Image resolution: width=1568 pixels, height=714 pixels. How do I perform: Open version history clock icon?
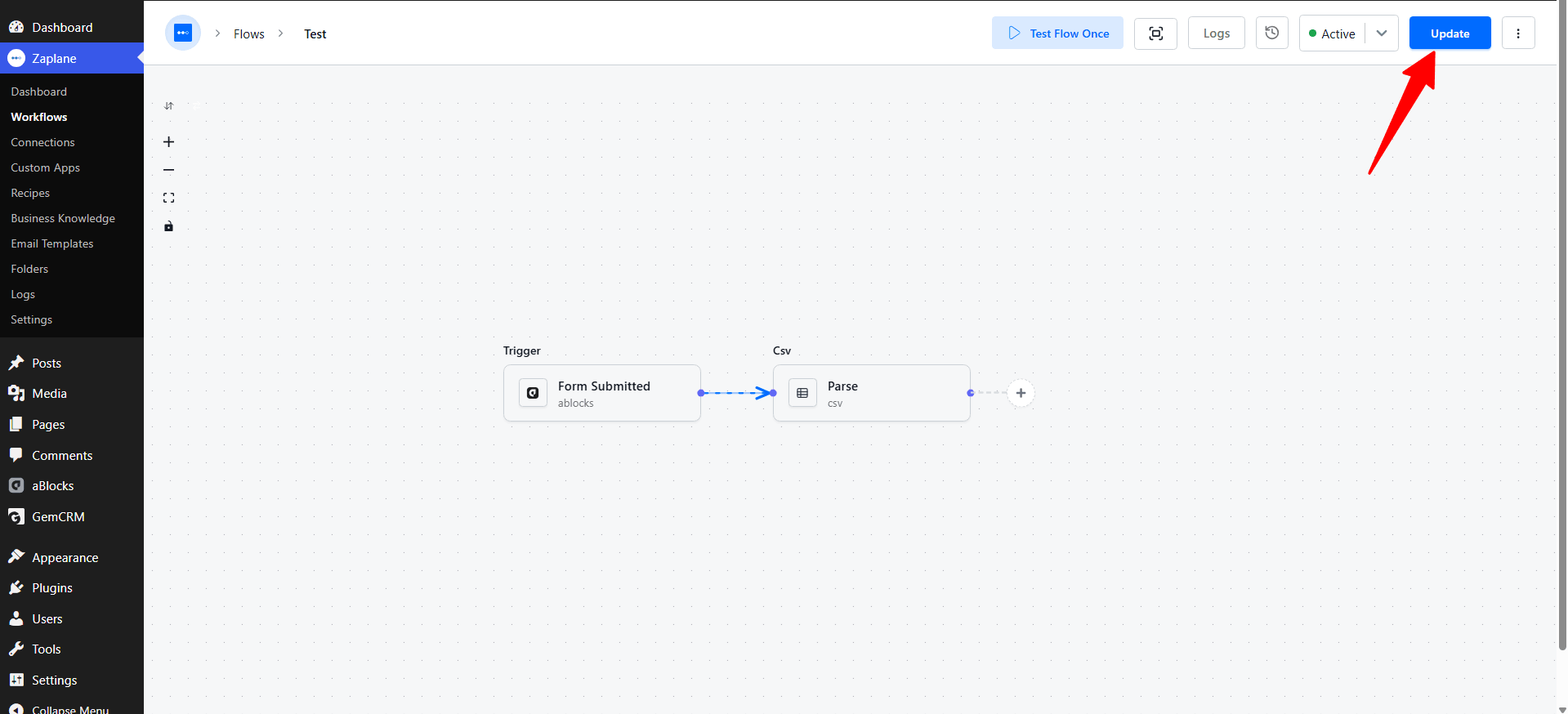[1272, 33]
